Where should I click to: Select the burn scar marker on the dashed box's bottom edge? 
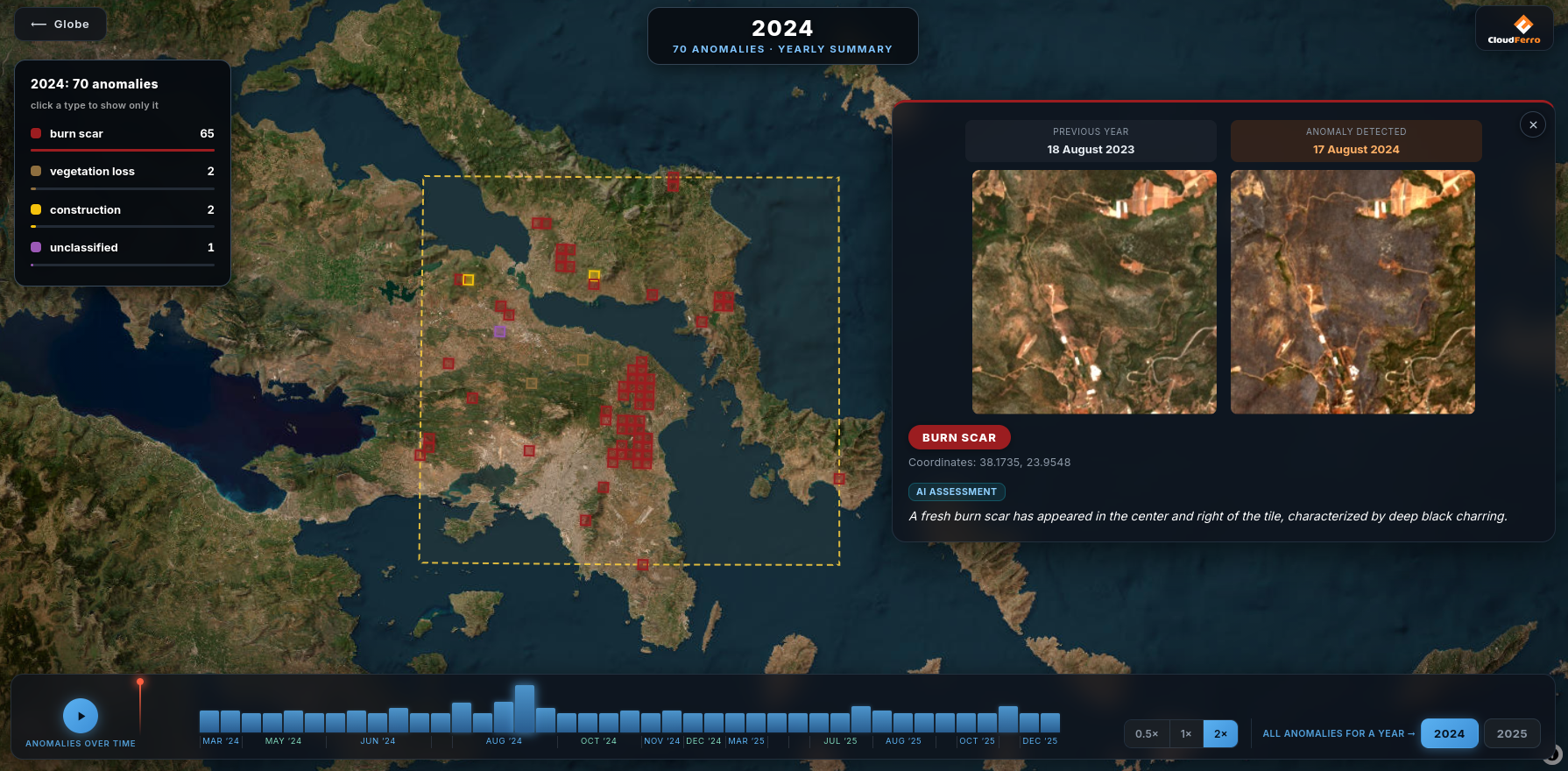click(x=643, y=564)
